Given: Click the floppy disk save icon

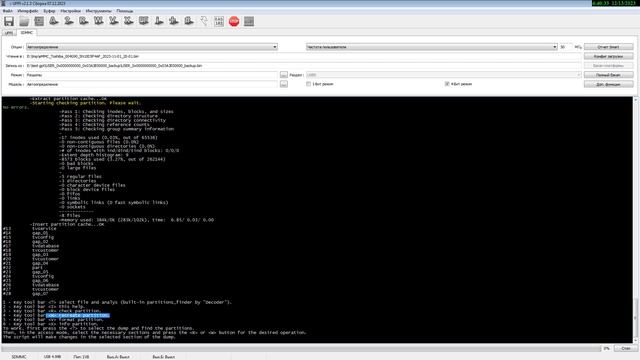Looking at the screenshot, I should click(9, 21).
